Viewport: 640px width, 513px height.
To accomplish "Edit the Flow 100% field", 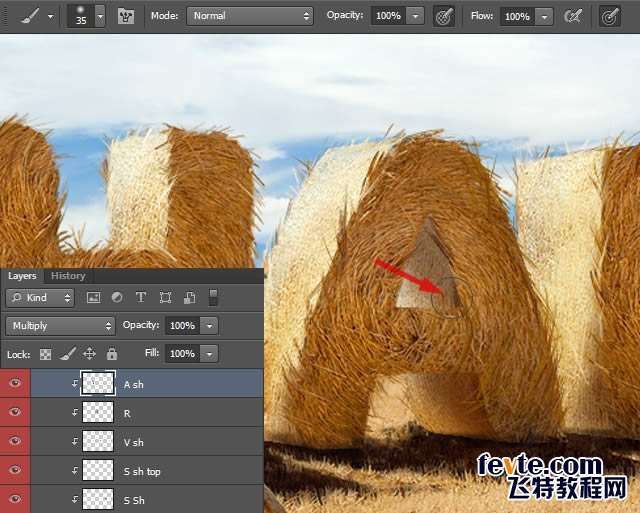I will coord(517,16).
